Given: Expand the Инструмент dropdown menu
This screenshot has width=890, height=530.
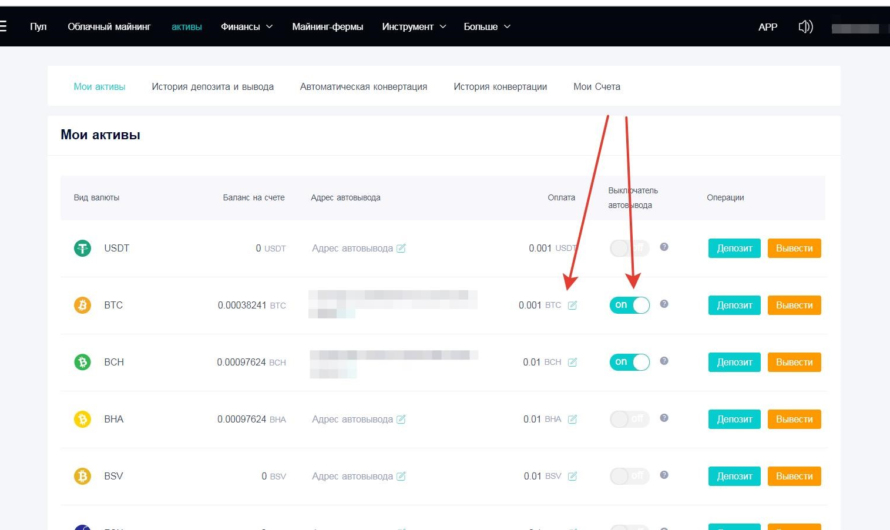Looking at the screenshot, I should point(414,27).
